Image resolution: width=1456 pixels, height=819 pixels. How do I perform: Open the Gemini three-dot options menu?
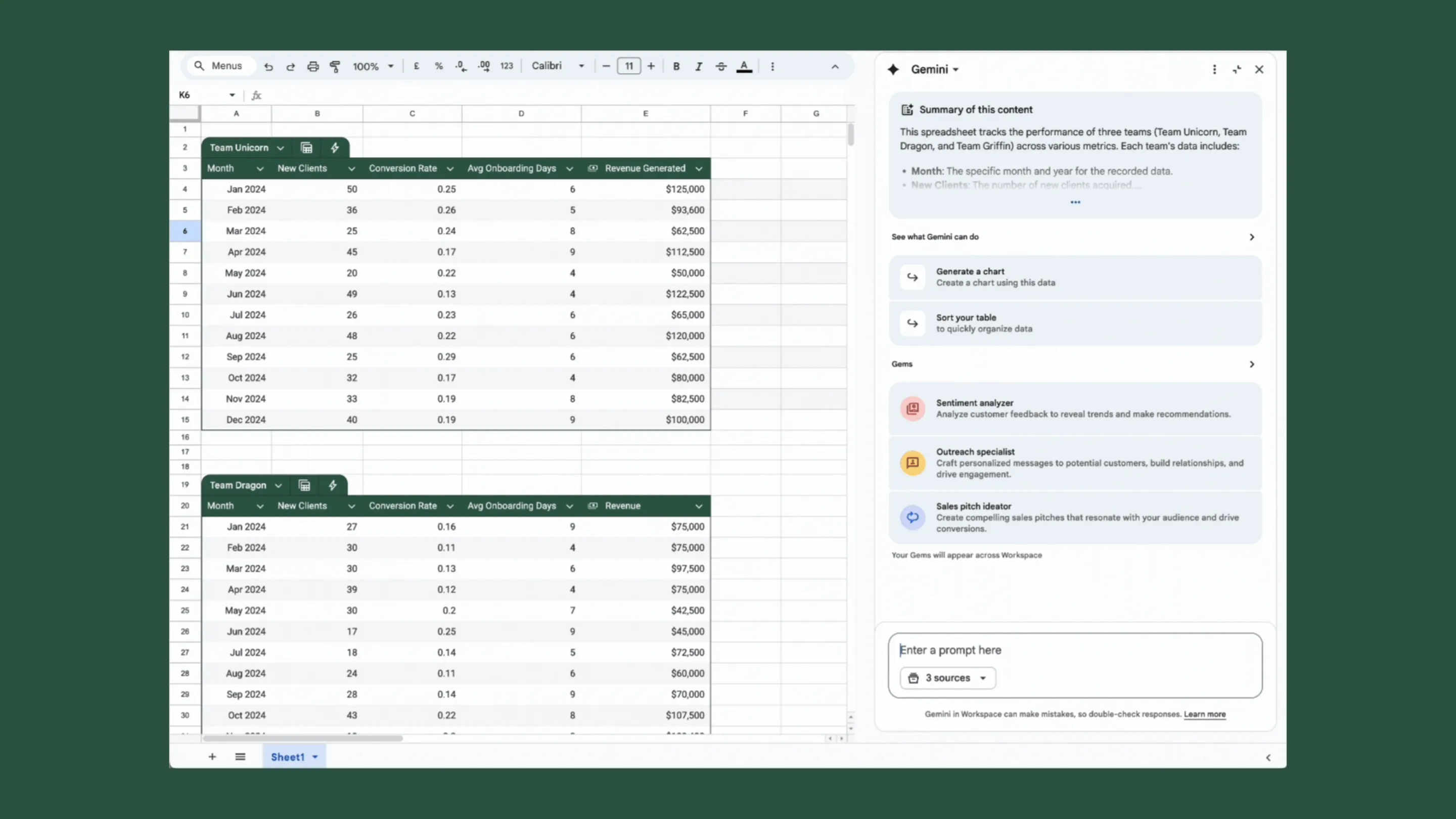pyautogui.click(x=1214, y=69)
